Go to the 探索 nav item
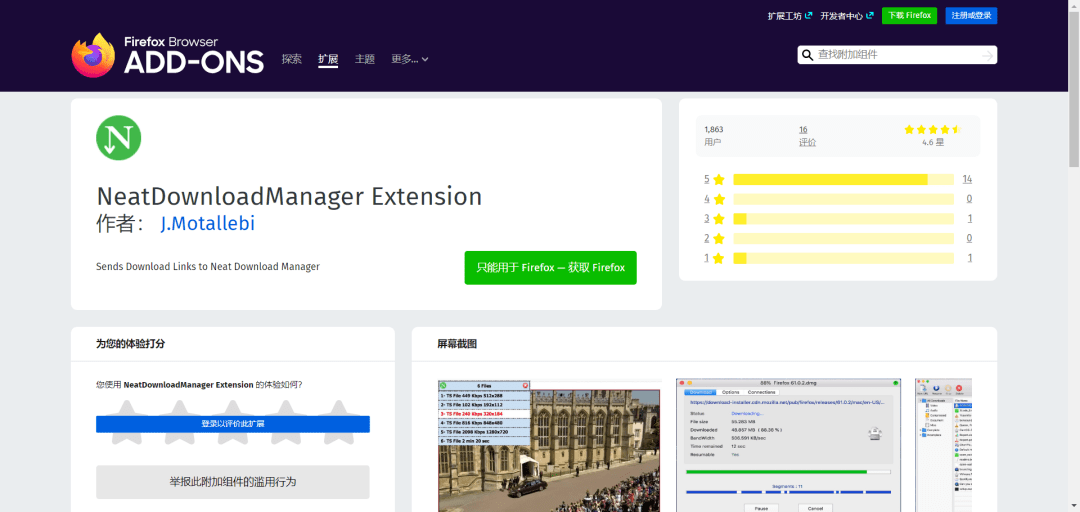Screen dimensions: 1080x512 291,59
